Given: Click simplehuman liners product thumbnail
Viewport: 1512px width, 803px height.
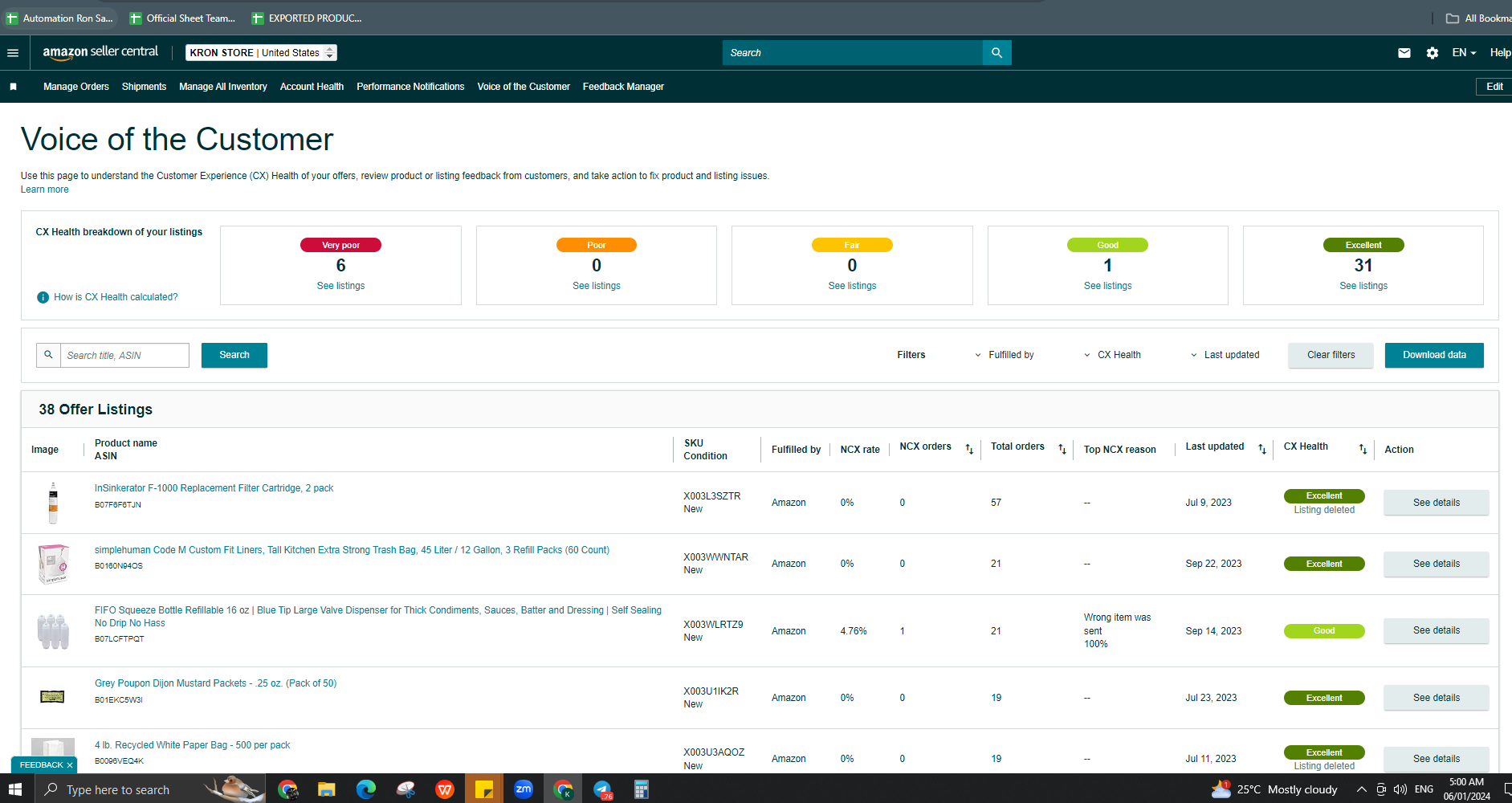Looking at the screenshot, I should (53, 564).
